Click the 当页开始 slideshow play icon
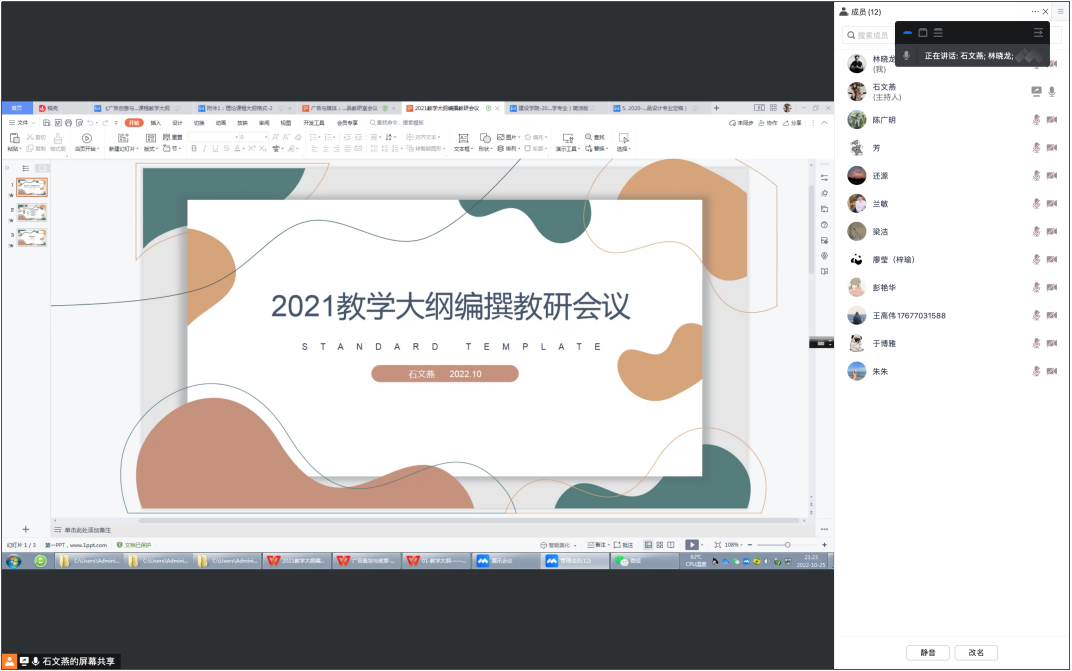Viewport: 1072px width, 671px height. tap(86, 138)
